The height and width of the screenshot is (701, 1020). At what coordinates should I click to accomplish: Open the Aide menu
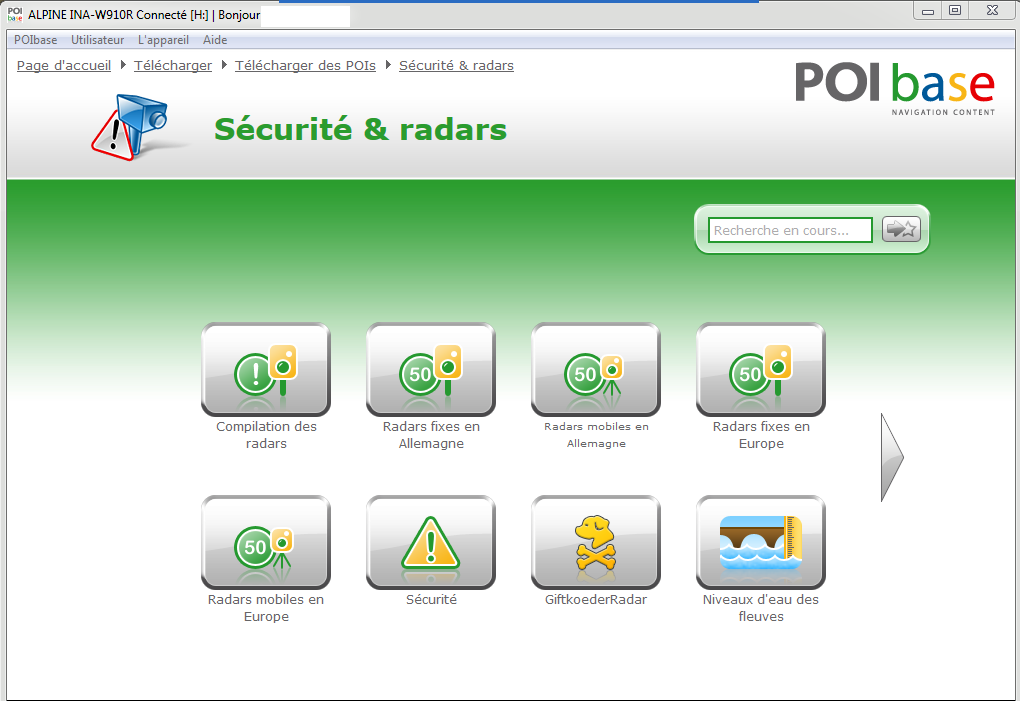click(215, 40)
